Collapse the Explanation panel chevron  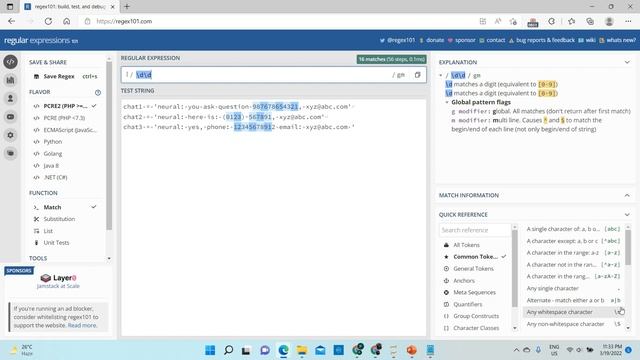pos(627,62)
